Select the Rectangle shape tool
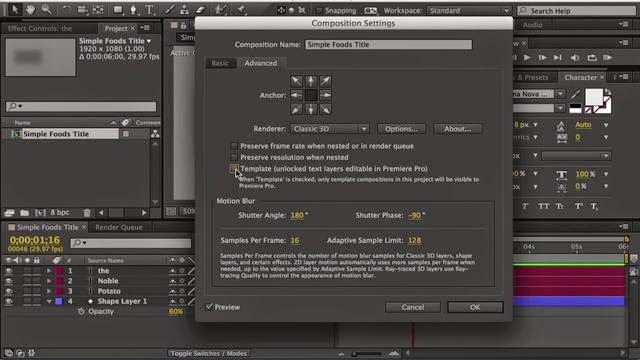This screenshot has width=640, height=360. point(118,9)
